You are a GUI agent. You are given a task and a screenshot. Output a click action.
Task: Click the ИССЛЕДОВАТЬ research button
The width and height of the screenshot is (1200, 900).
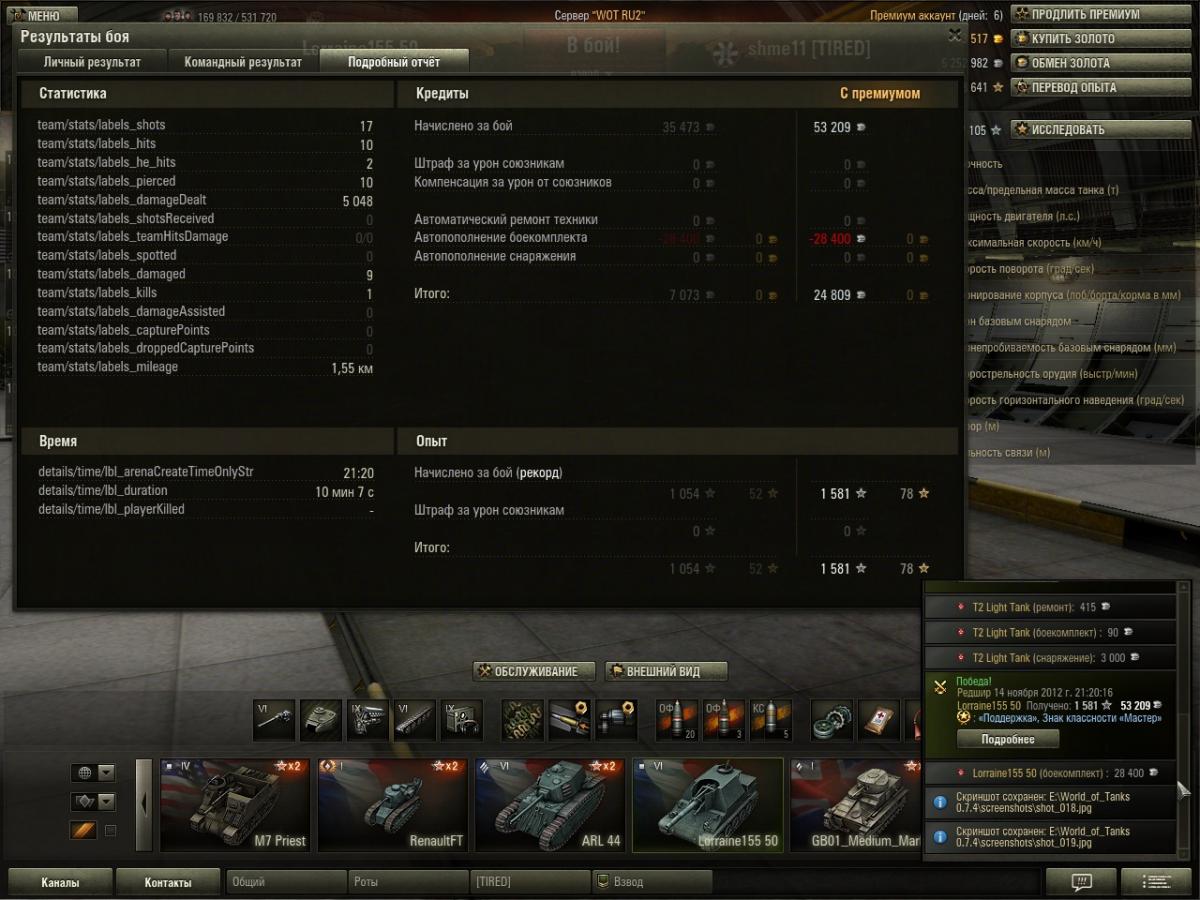click(x=1103, y=130)
